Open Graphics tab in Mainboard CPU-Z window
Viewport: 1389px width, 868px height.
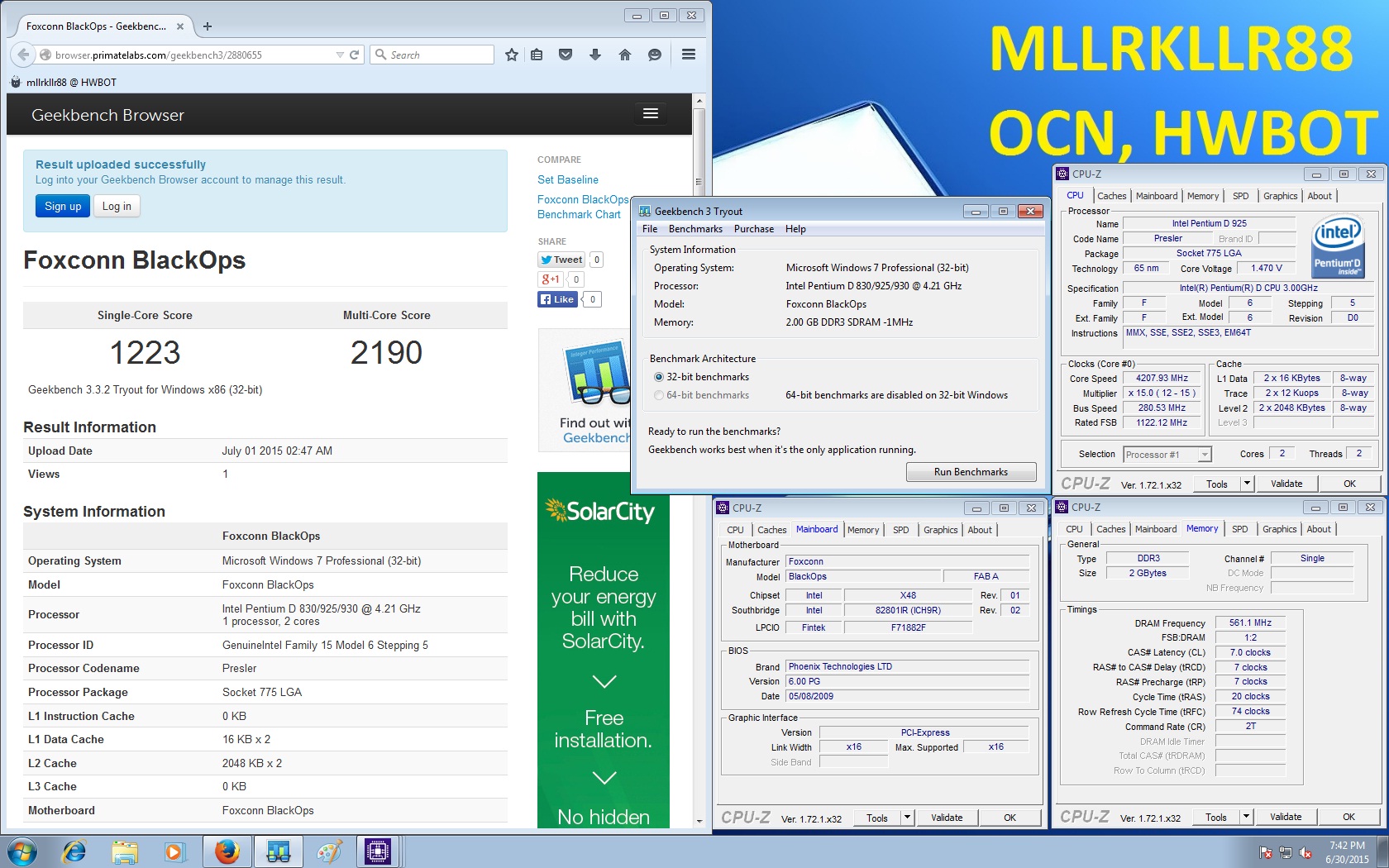[x=940, y=530]
